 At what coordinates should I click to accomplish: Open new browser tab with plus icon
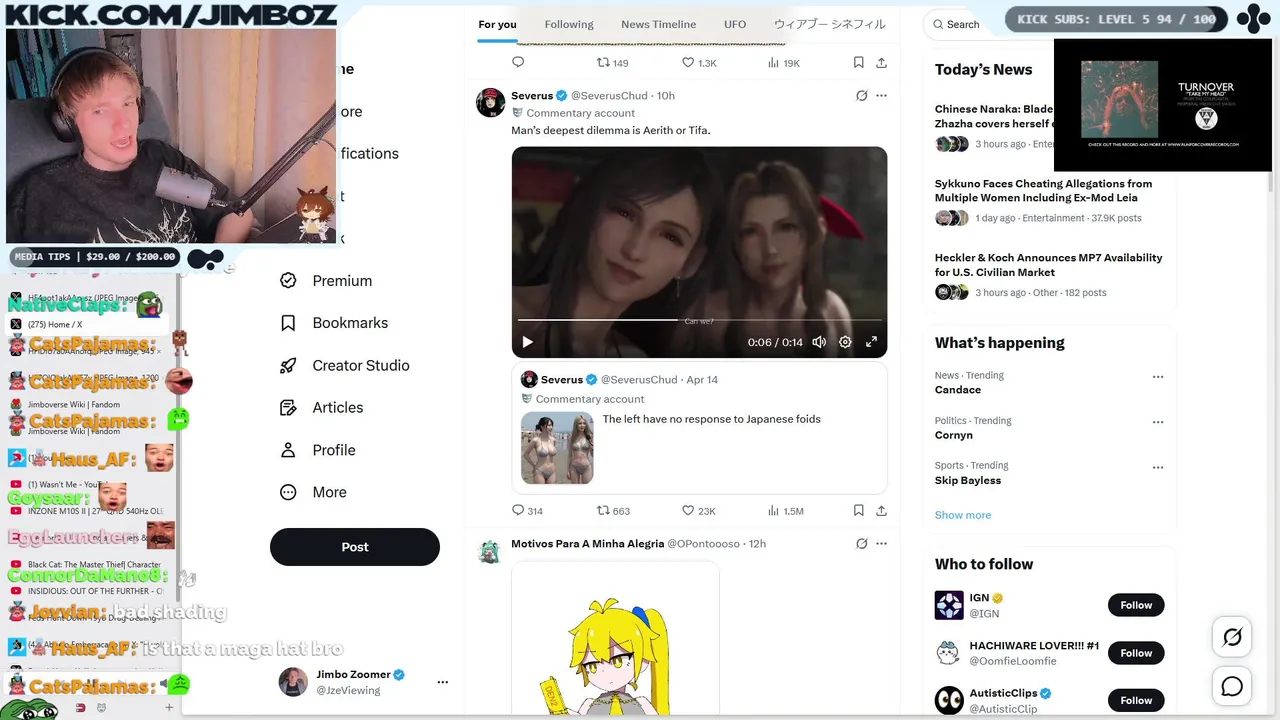coord(169,708)
